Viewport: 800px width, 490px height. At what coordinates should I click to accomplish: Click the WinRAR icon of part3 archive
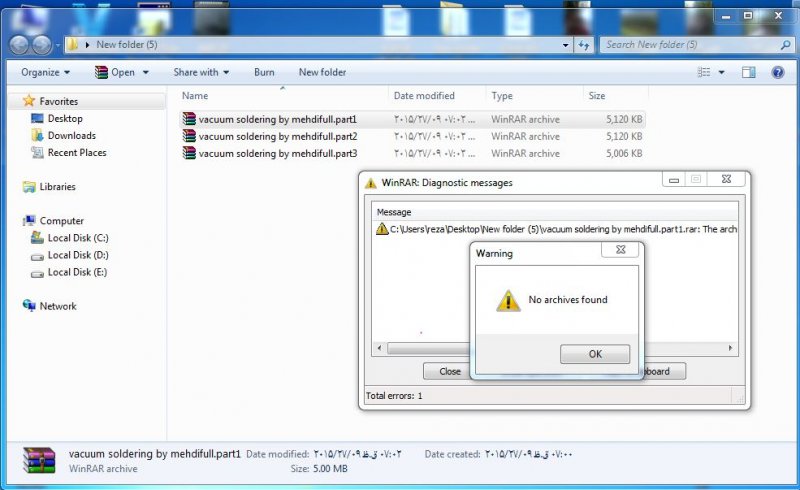pyautogui.click(x=189, y=153)
